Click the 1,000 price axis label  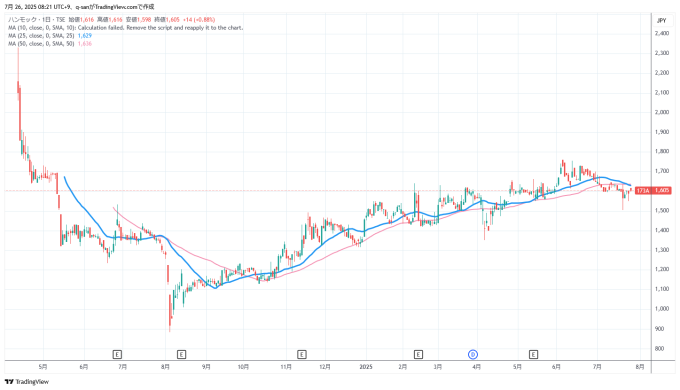662,309
